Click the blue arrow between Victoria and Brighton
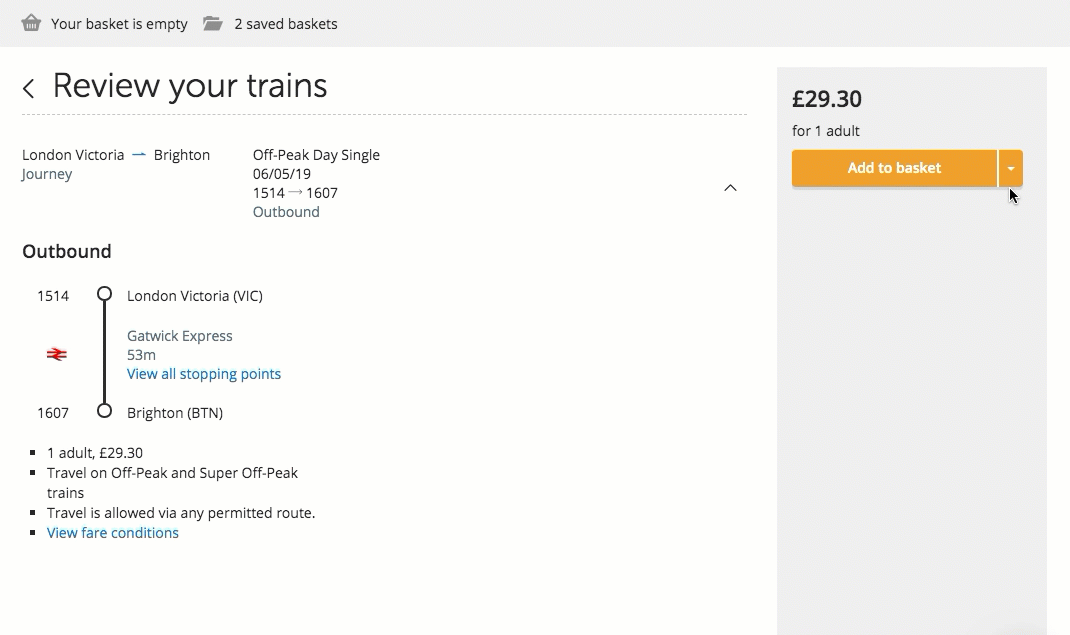Image resolution: width=1070 pixels, height=635 pixels. point(139,155)
